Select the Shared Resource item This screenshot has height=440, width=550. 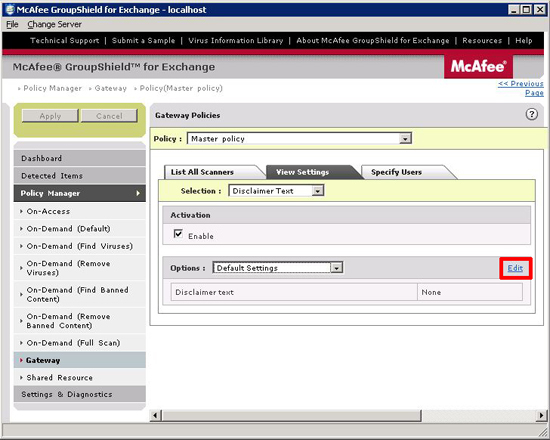pyautogui.click(x=80, y=378)
